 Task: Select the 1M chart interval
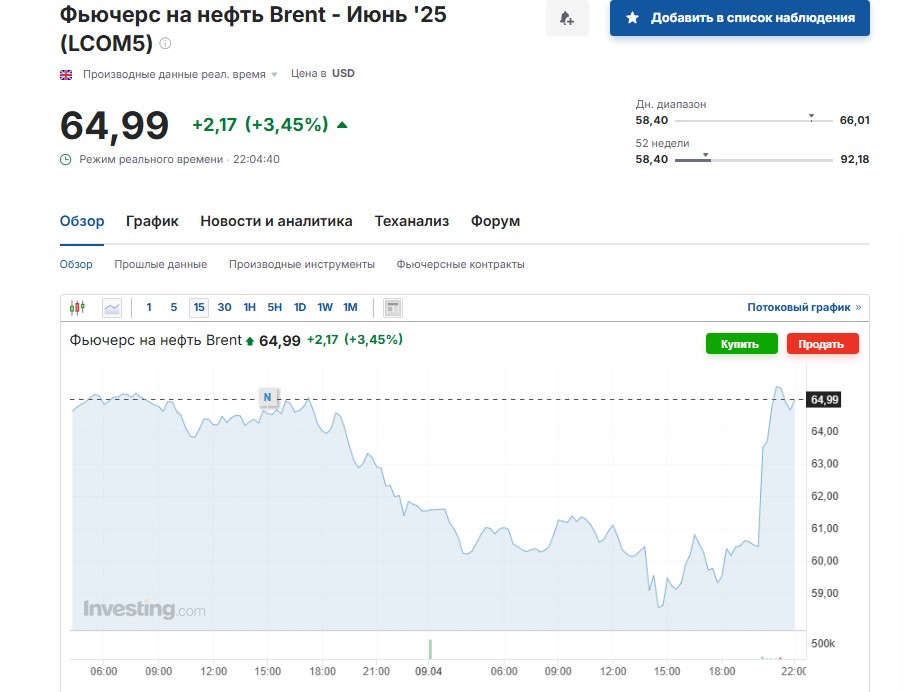coord(350,307)
